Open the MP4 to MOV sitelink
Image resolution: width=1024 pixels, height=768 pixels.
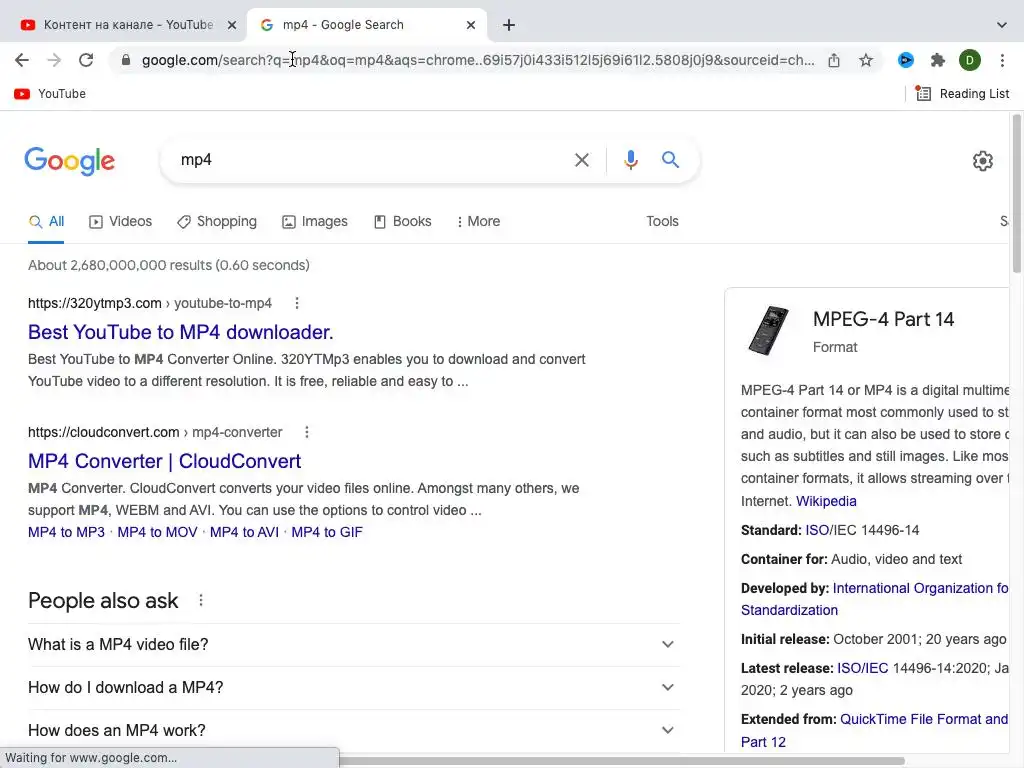(157, 532)
